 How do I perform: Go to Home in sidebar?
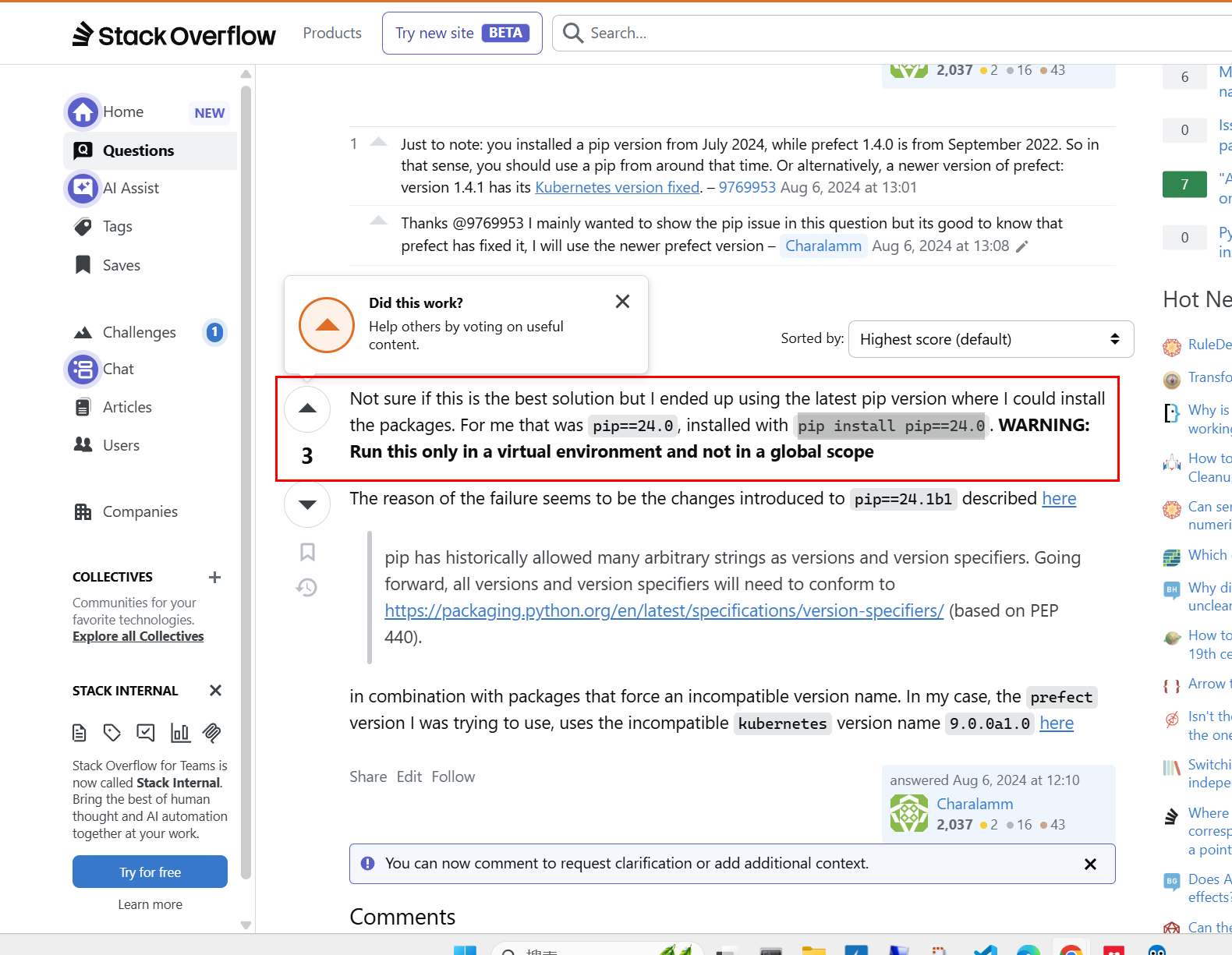123,111
